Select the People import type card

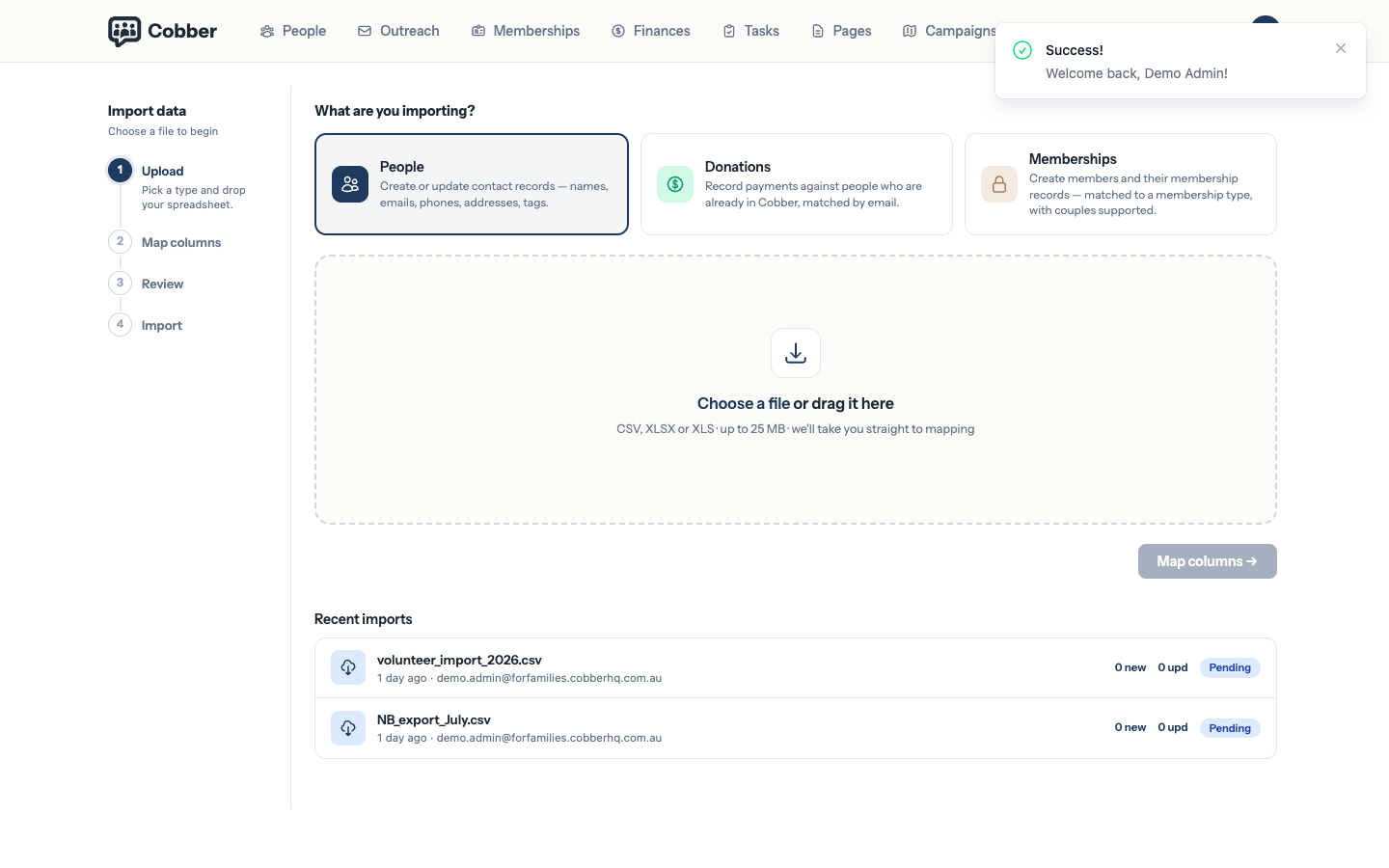pos(472,184)
